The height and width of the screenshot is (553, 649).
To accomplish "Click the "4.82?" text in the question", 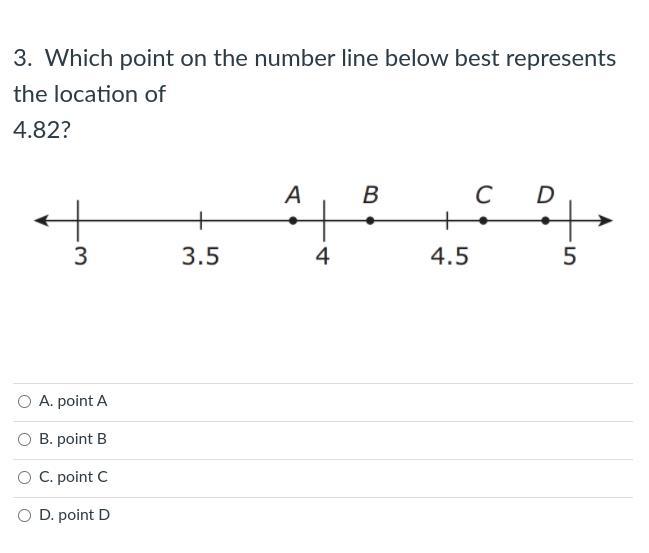I will pyautogui.click(x=42, y=130).
